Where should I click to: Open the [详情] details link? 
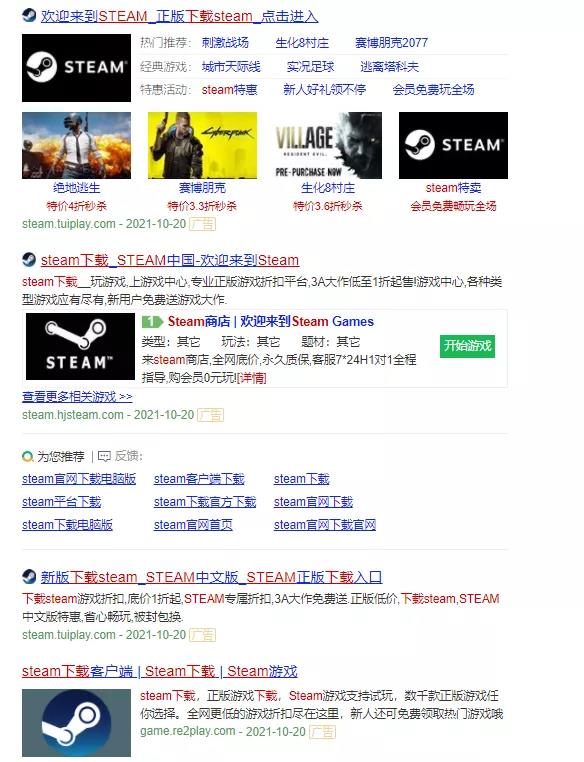252,378
